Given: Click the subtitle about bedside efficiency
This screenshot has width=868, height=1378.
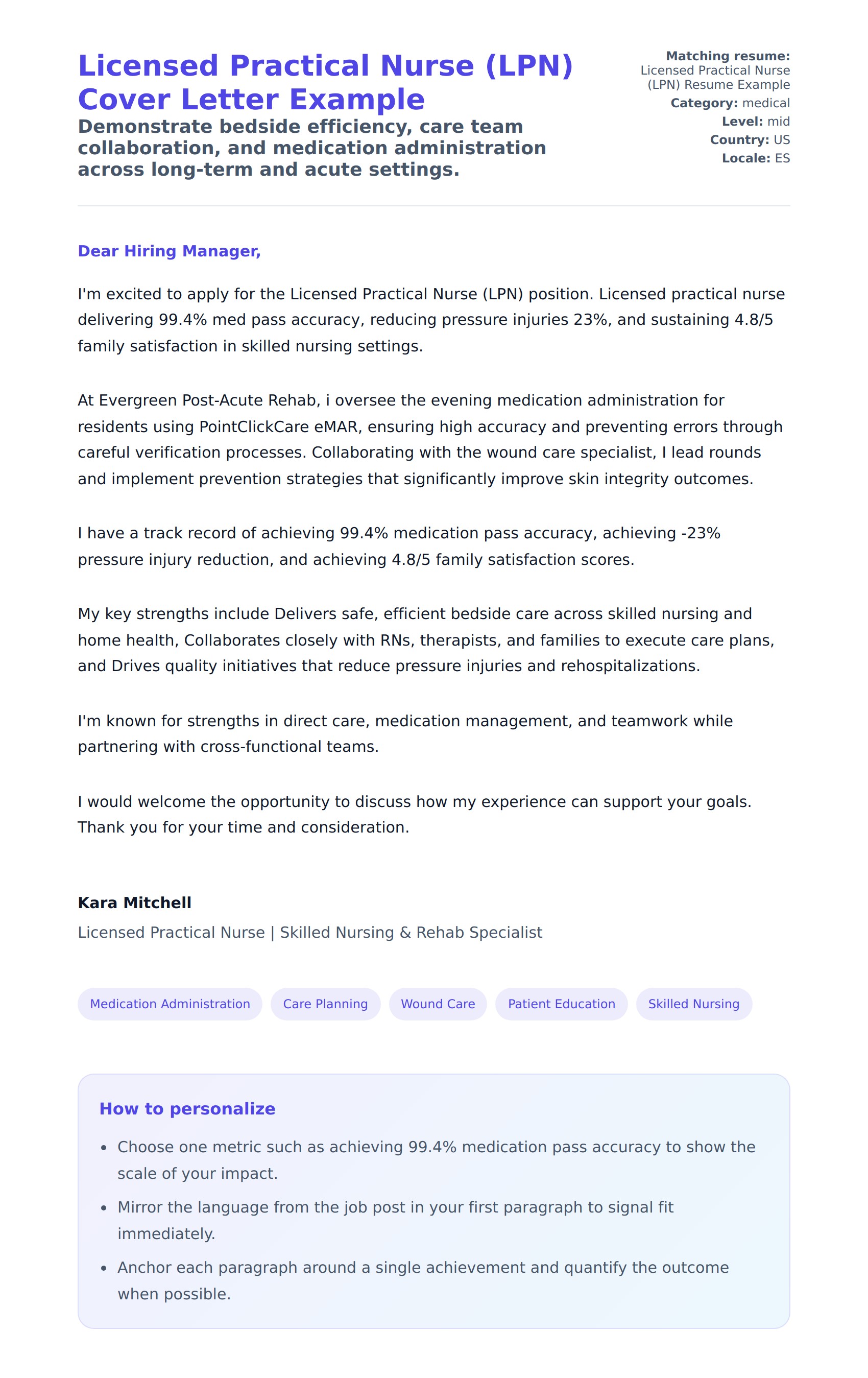Looking at the screenshot, I should 312,148.
